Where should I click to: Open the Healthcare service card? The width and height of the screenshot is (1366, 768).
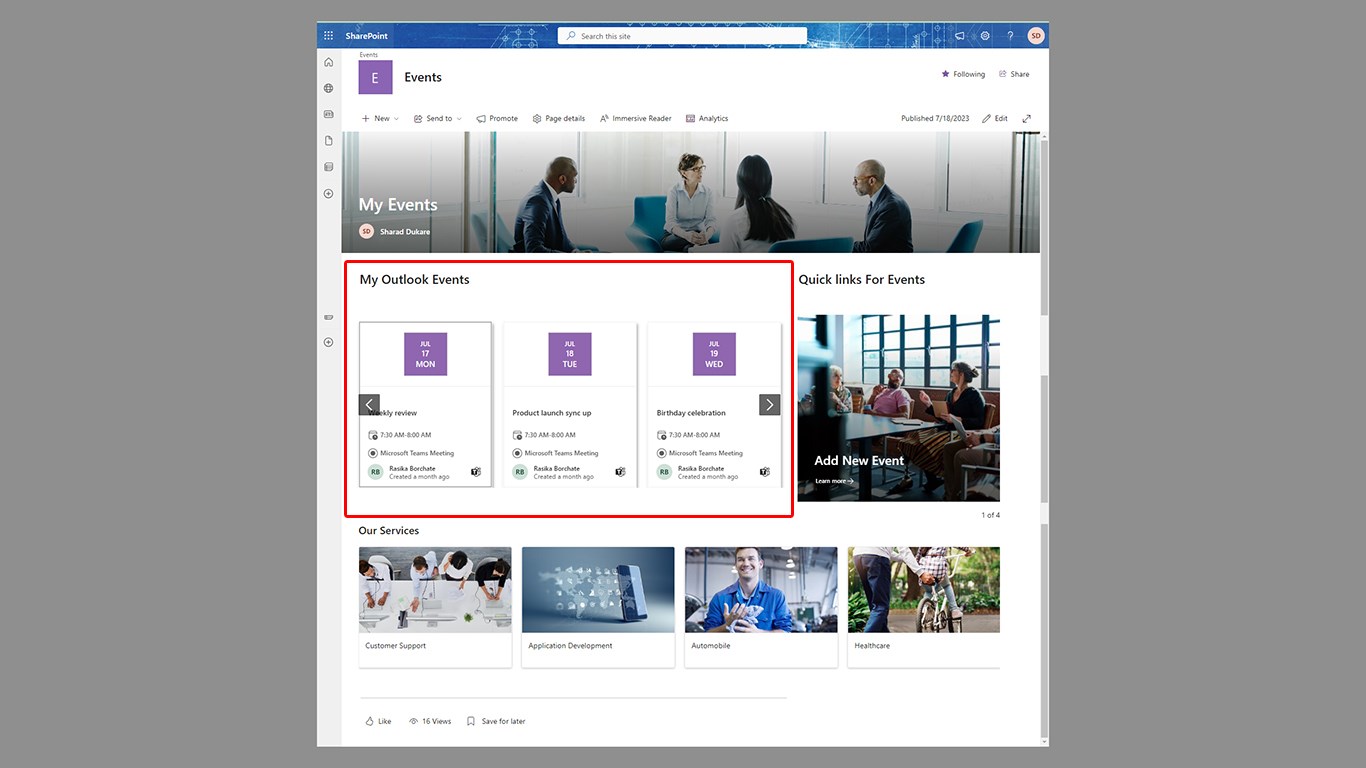(x=924, y=607)
